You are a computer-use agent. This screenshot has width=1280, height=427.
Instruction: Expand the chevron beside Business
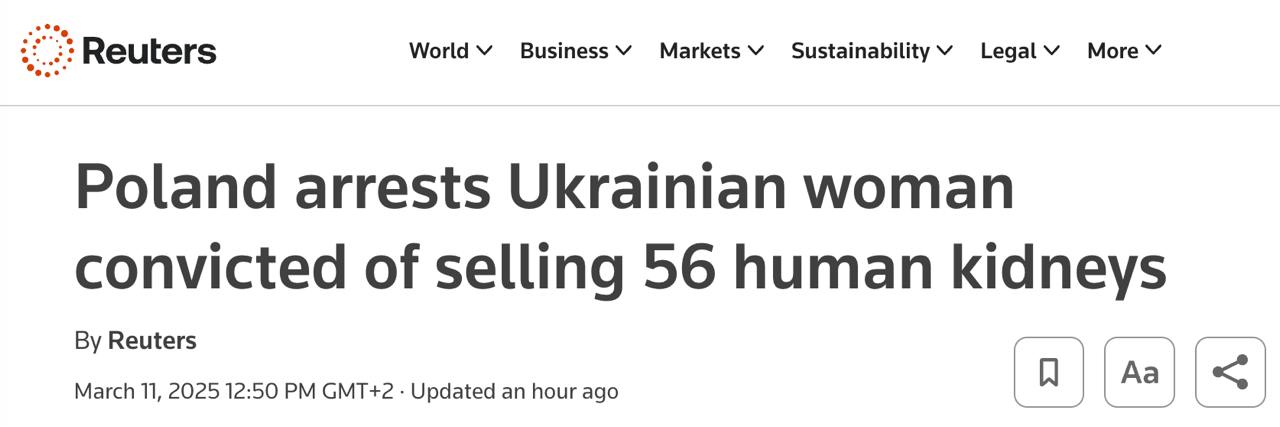coord(624,50)
